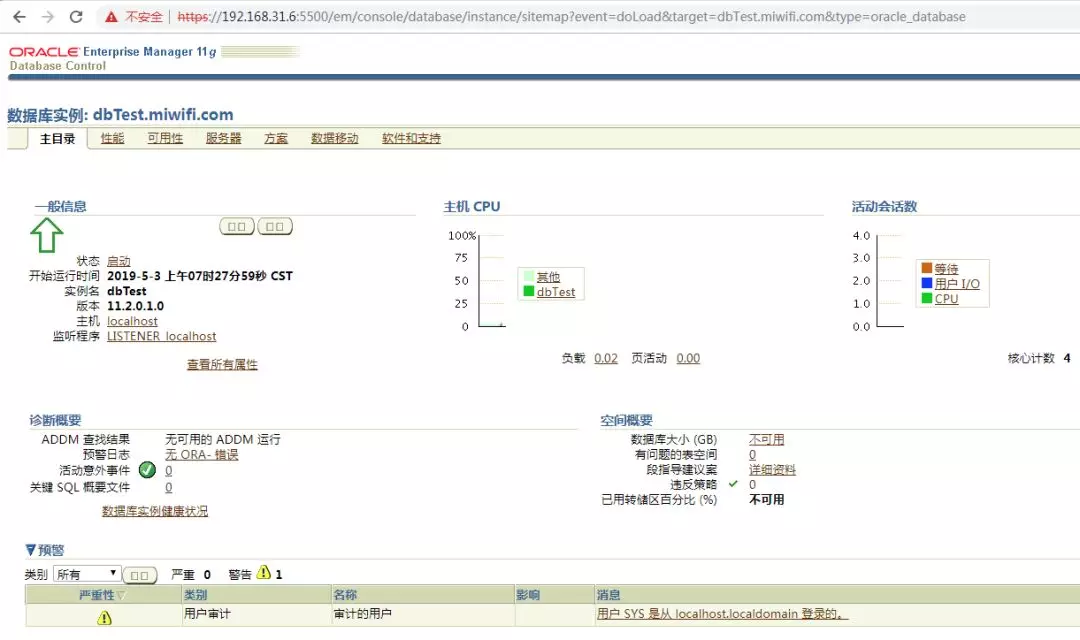Viewport: 1080px width, 640px height.
Task: Open the 用户 I/O legend link
Action: tap(957, 284)
